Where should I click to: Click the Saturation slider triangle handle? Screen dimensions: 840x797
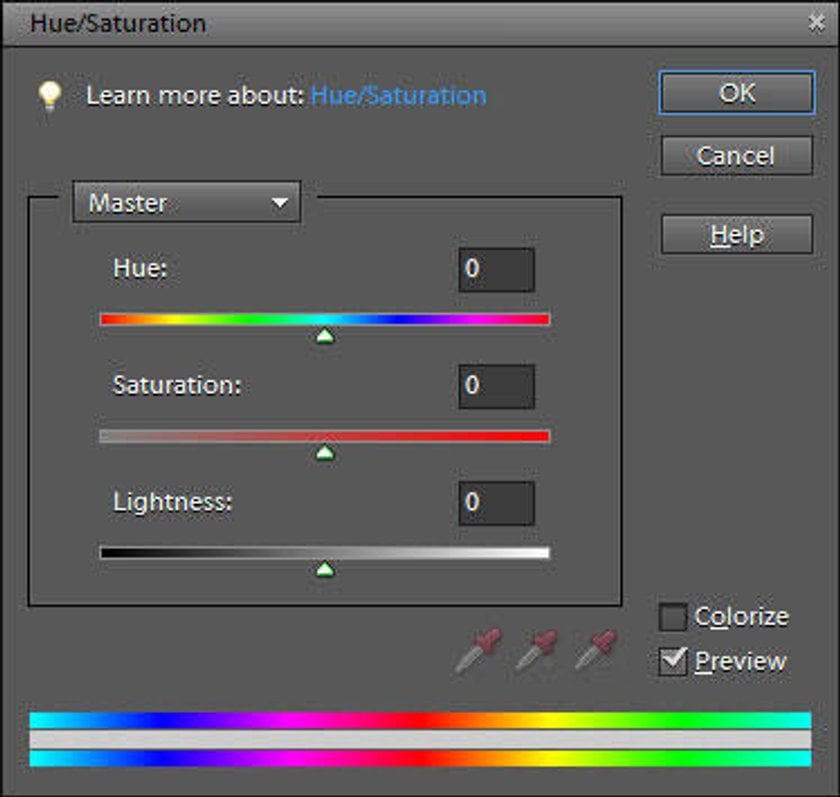point(325,453)
